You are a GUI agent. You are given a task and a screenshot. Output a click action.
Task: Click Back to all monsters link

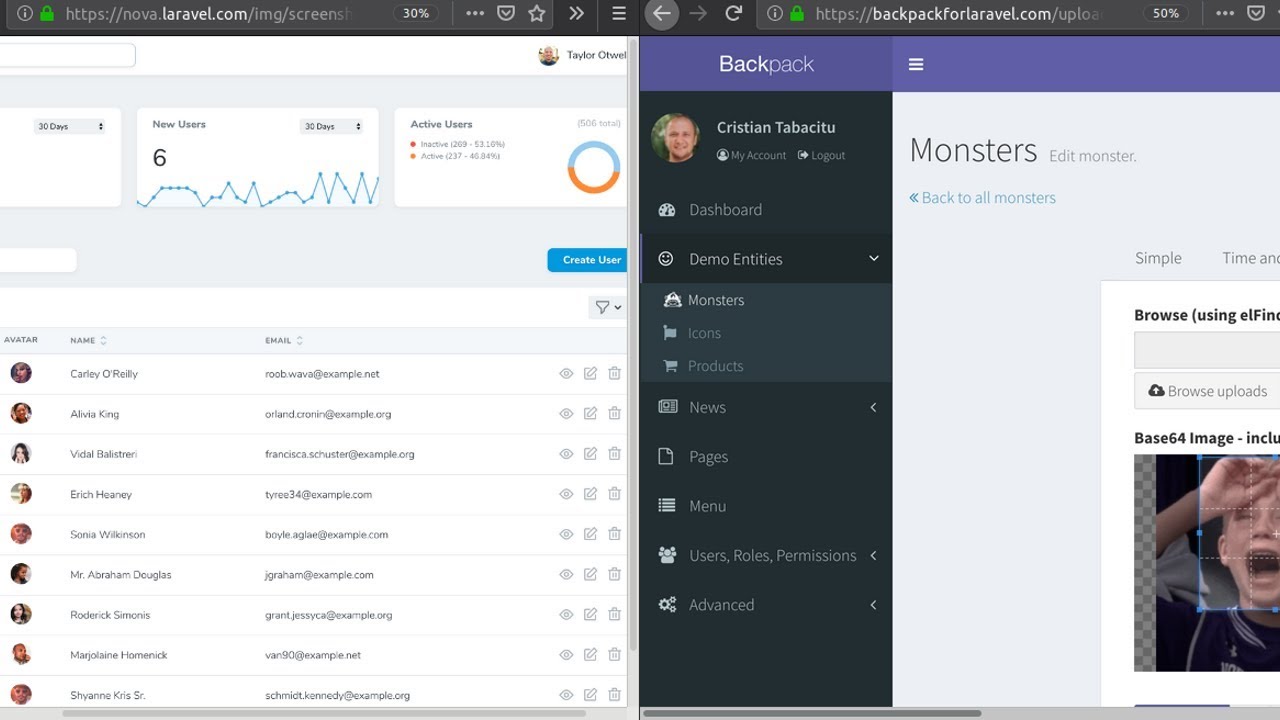pos(982,198)
